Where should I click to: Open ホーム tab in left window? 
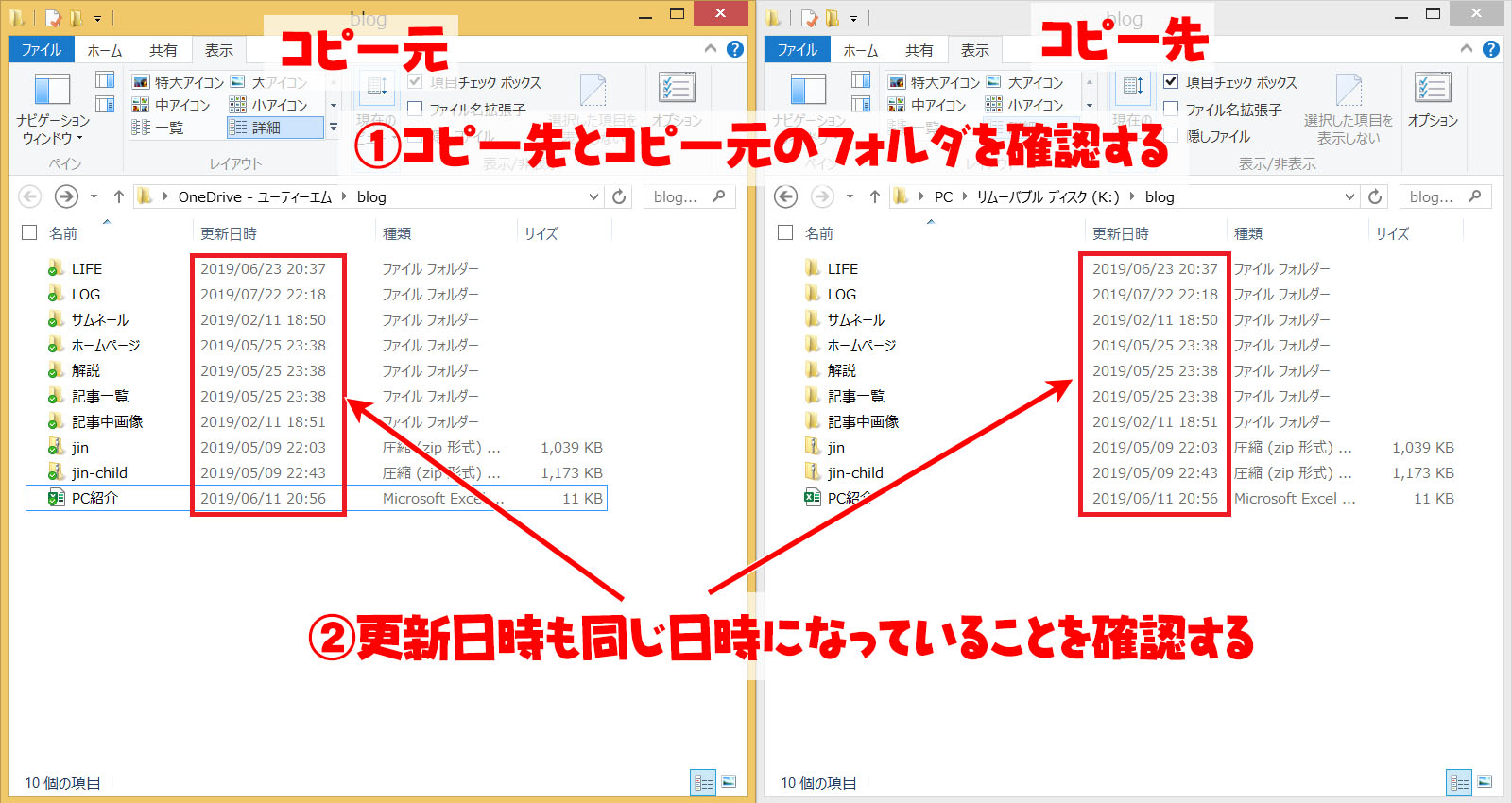pos(105,50)
